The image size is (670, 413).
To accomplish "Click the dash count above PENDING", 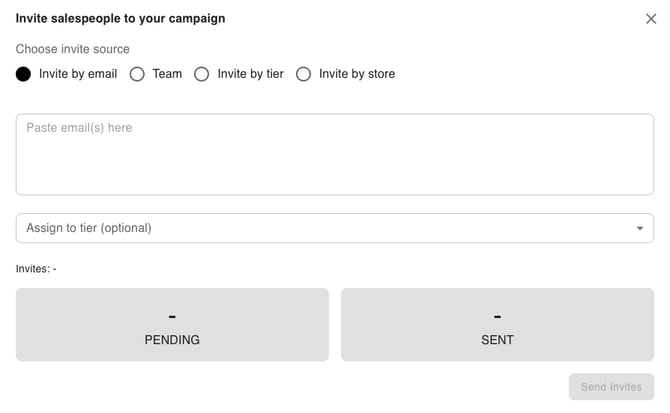I will click(x=172, y=316).
